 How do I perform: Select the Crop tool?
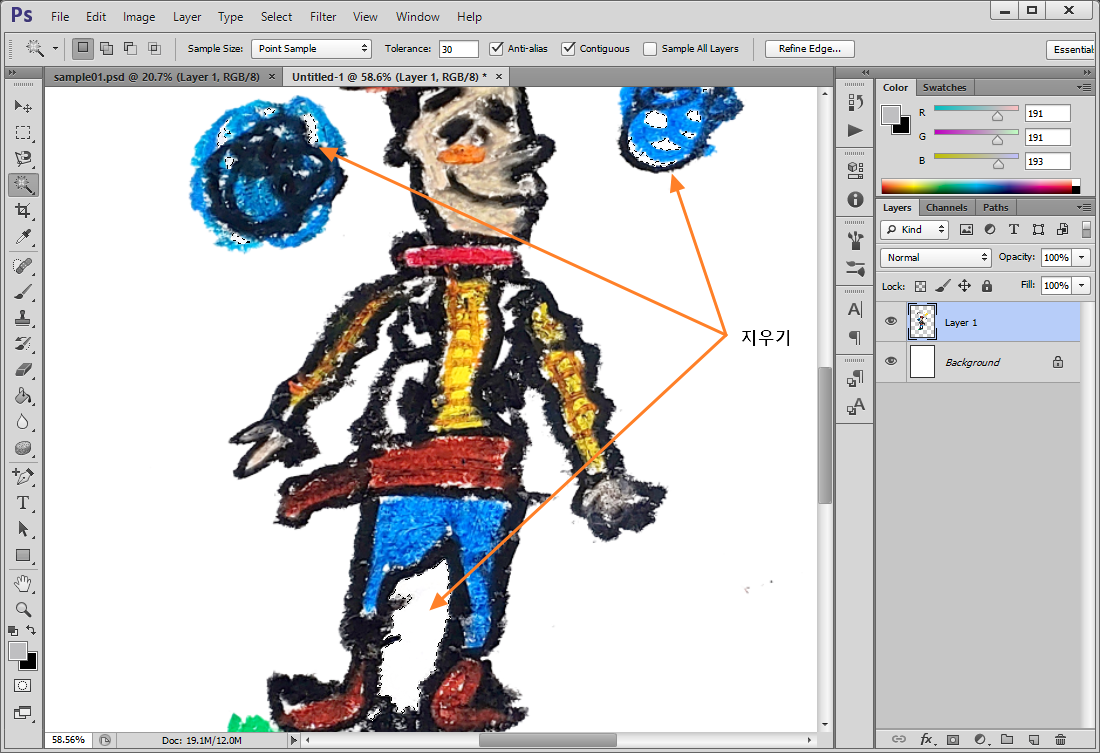(22, 211)
